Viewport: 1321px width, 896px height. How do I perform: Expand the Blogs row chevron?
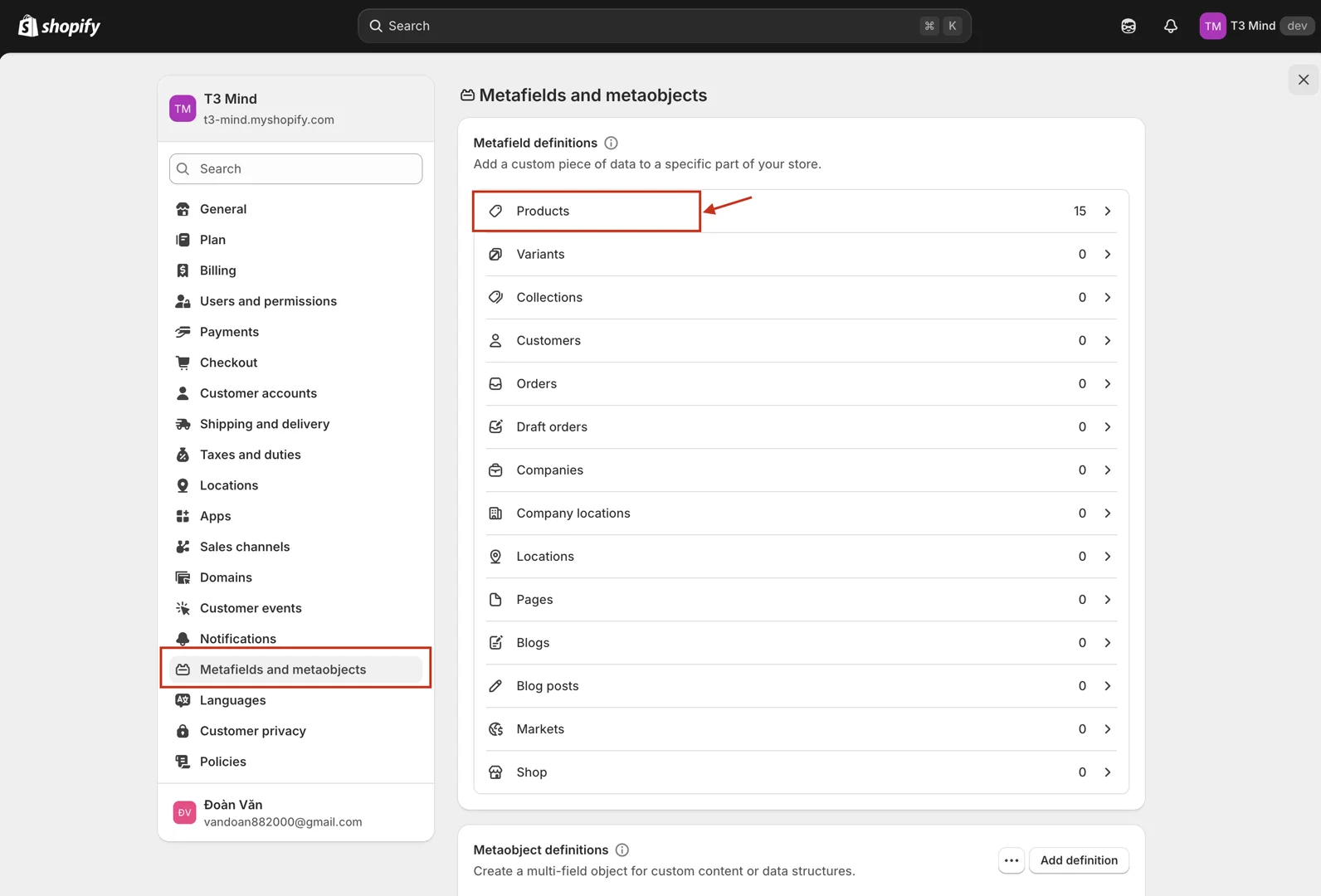pos(1108,642)
